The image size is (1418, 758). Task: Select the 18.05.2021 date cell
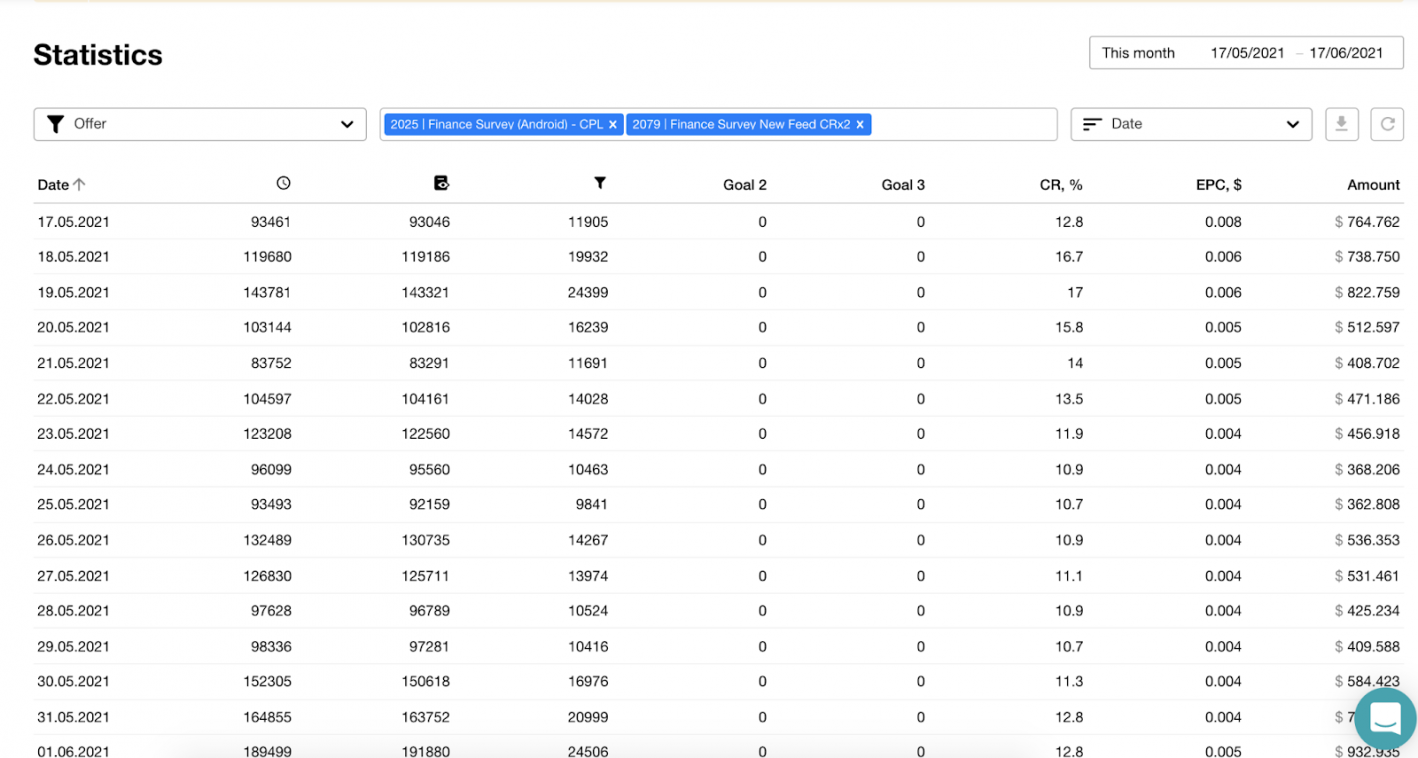click(73, 257)
